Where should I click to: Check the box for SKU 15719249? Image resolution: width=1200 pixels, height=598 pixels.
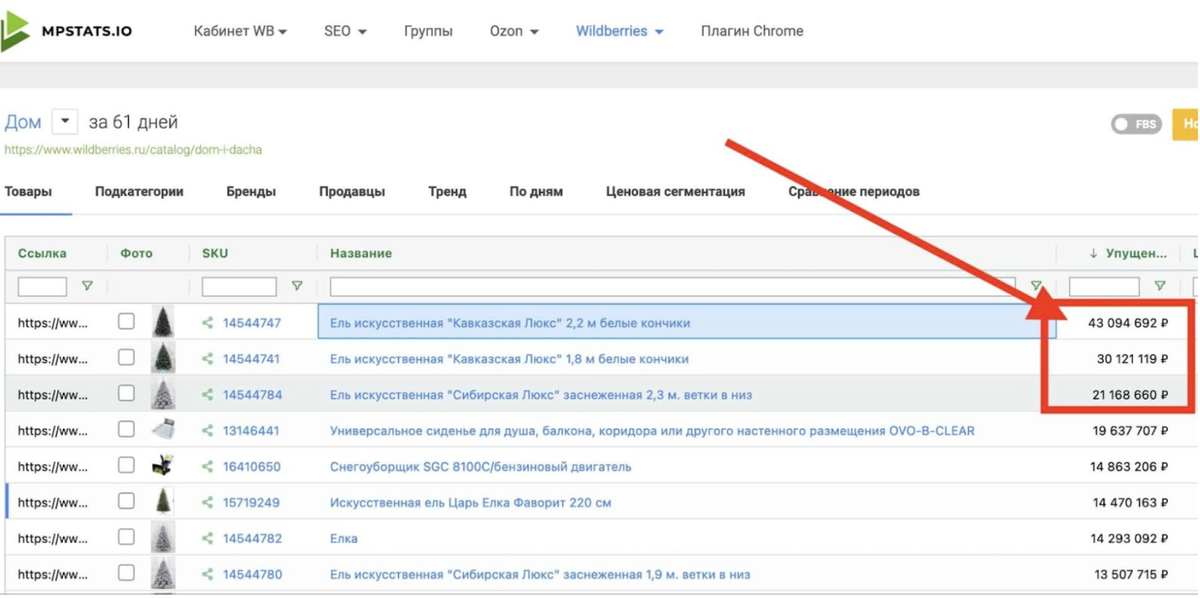126,501
